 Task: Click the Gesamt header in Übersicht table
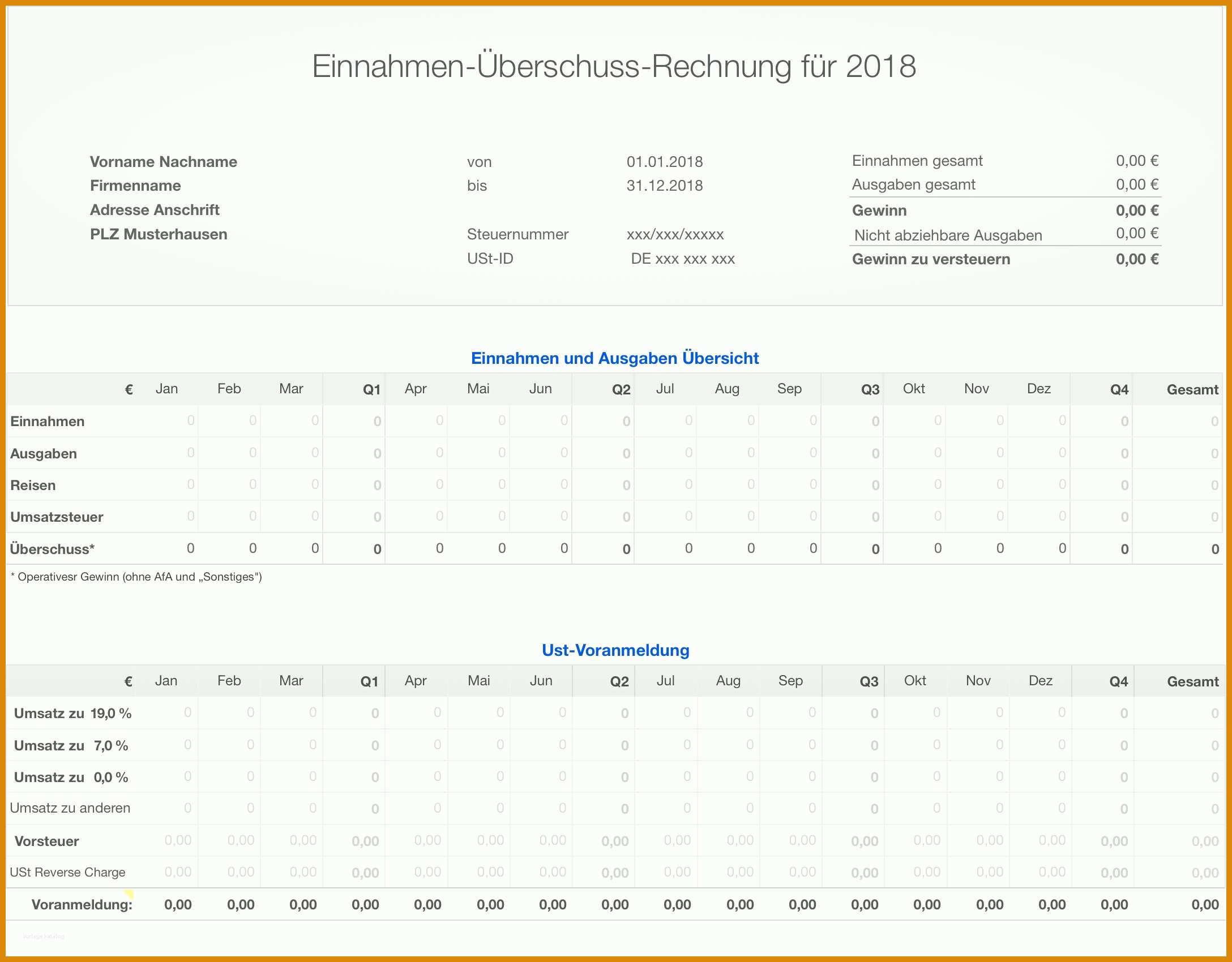point(1192,389)
